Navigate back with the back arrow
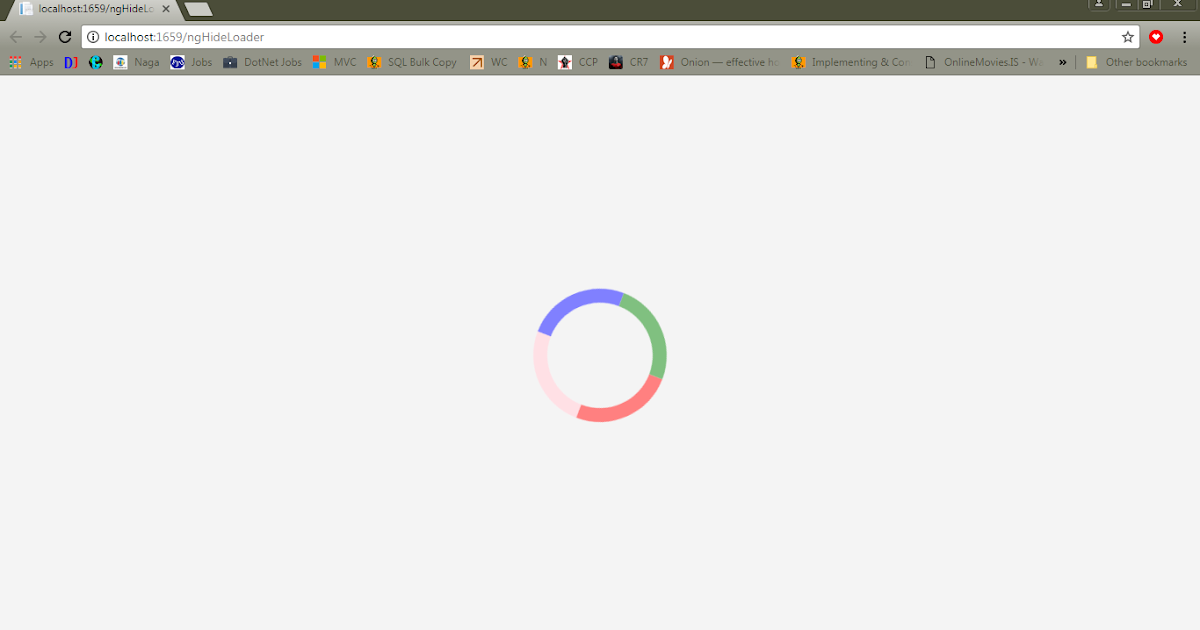Viewport: 1200px width, 630px height. (16, 36)
